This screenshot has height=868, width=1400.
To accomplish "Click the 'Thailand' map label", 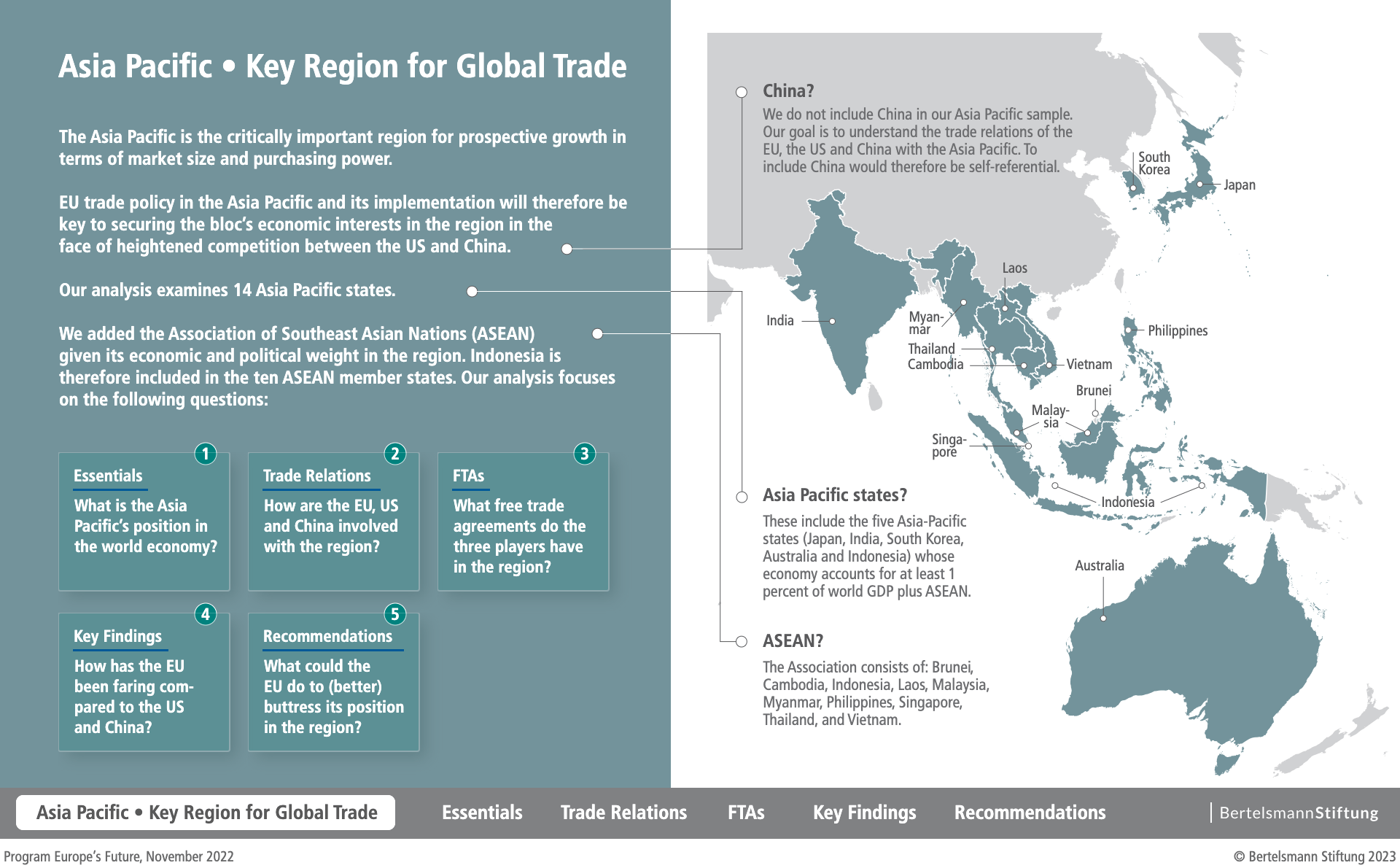I will (931, 349).
